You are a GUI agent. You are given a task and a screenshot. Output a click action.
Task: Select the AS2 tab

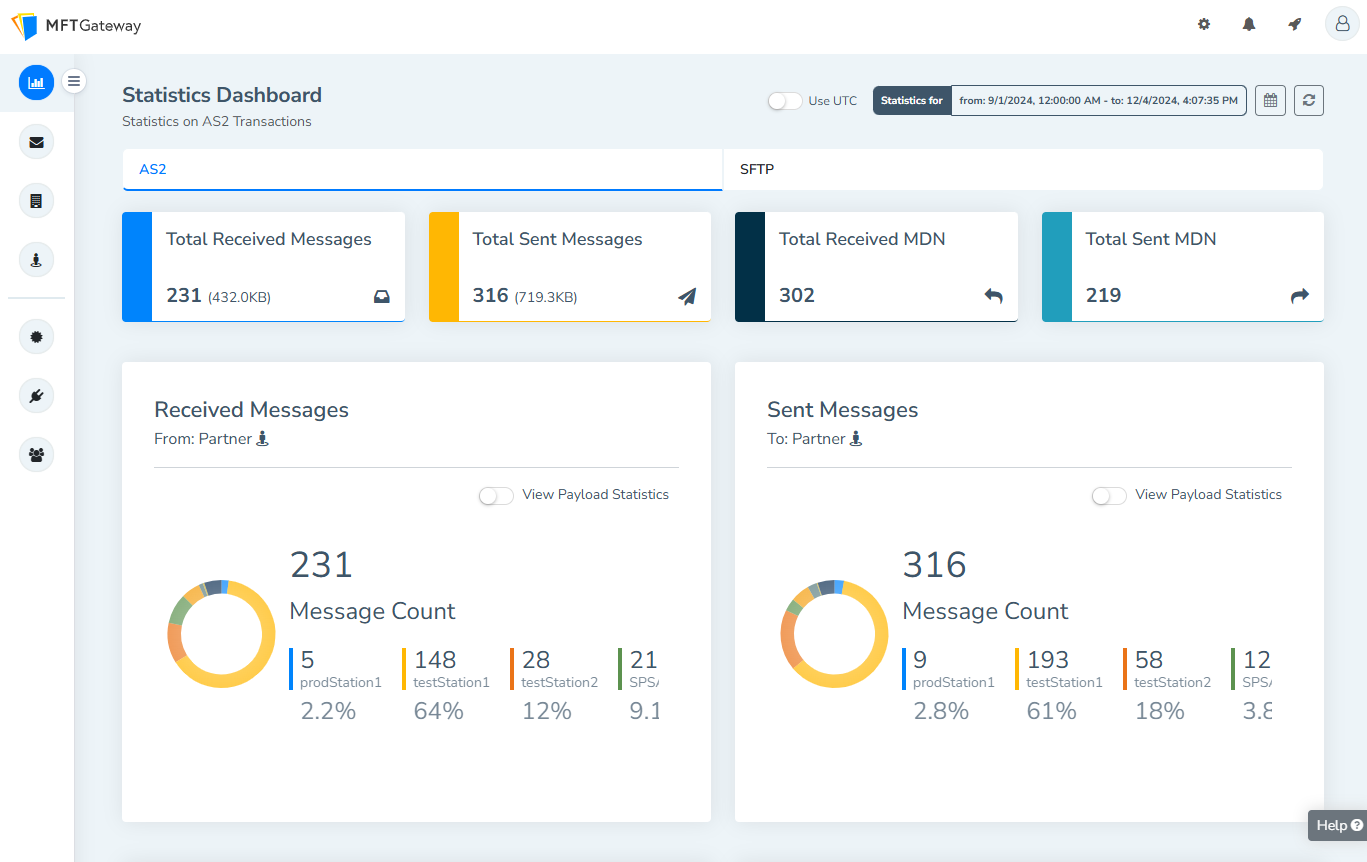[x=422, y=170]
